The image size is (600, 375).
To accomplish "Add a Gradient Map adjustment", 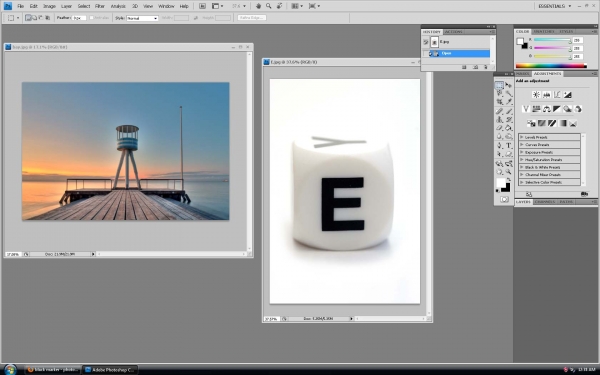I will (562, 123).
